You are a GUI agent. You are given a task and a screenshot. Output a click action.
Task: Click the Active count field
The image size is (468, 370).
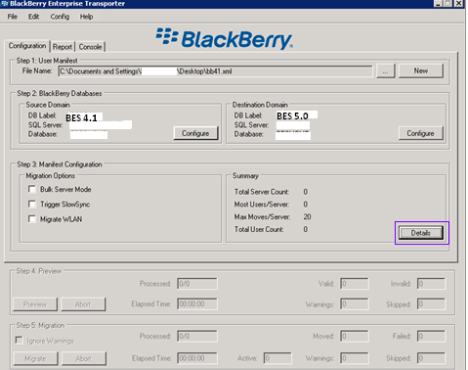pos(278,358)
